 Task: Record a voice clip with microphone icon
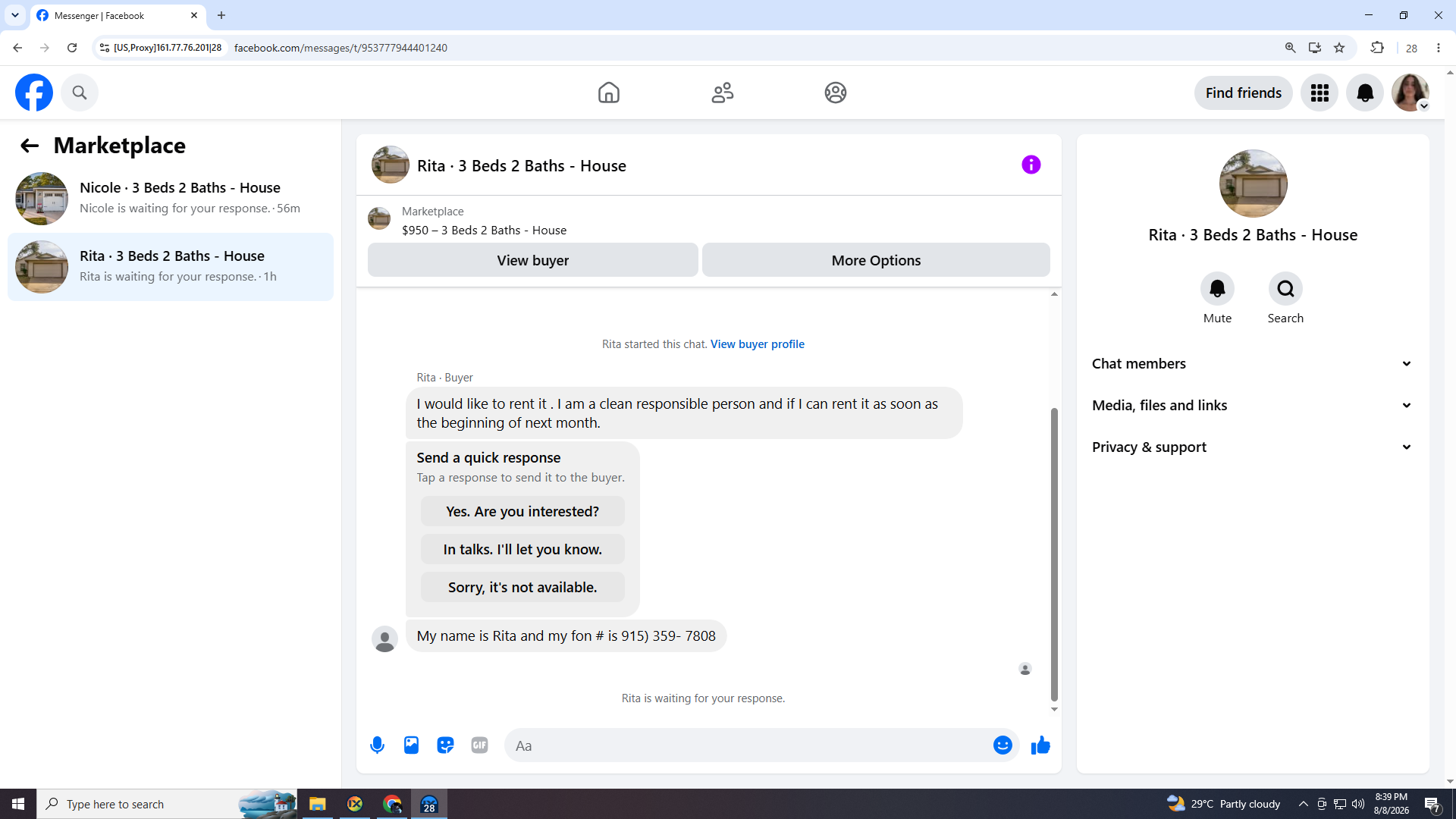click(x=377, y=745)
